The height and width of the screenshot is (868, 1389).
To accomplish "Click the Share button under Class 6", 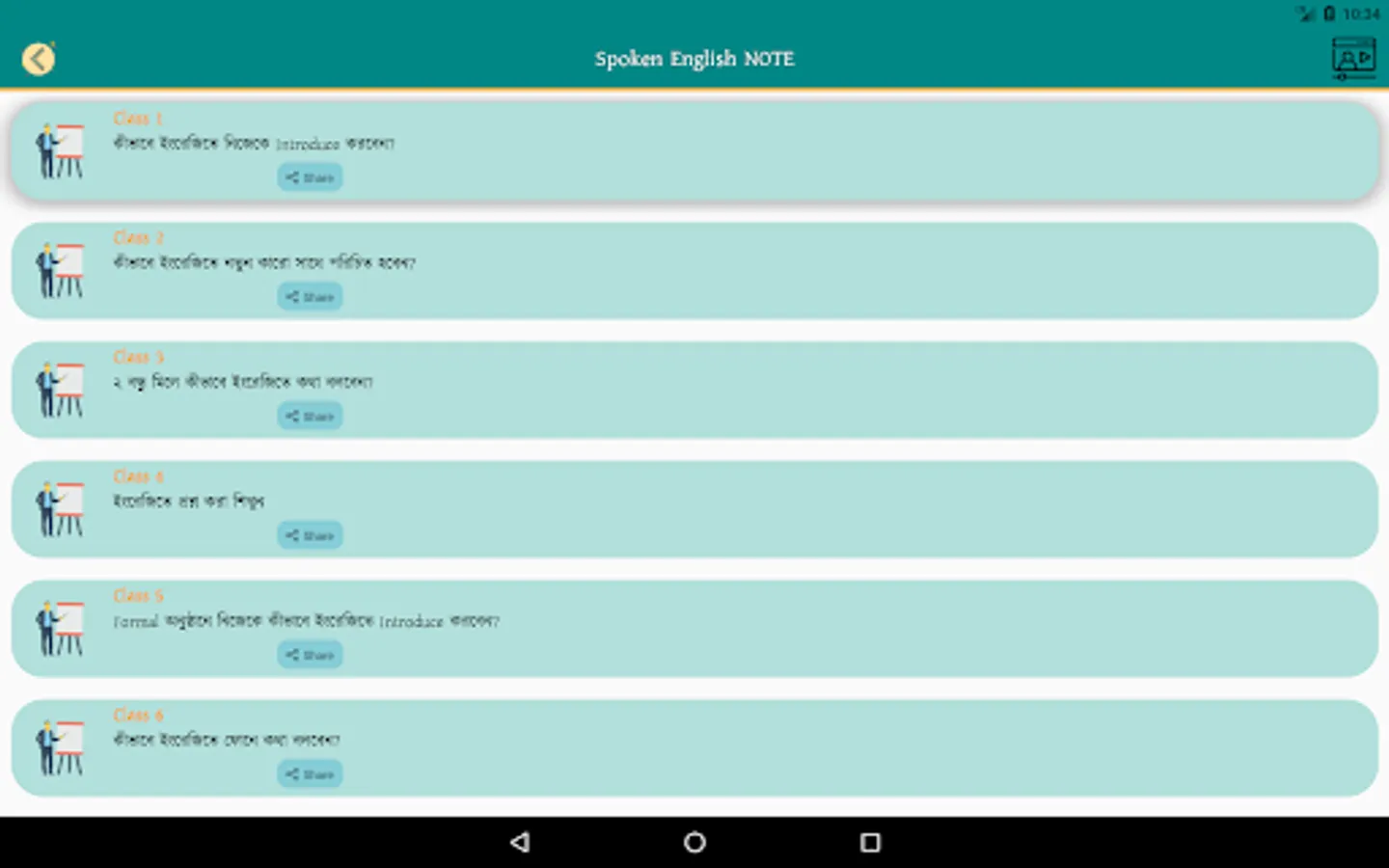I will coord(309,773).
